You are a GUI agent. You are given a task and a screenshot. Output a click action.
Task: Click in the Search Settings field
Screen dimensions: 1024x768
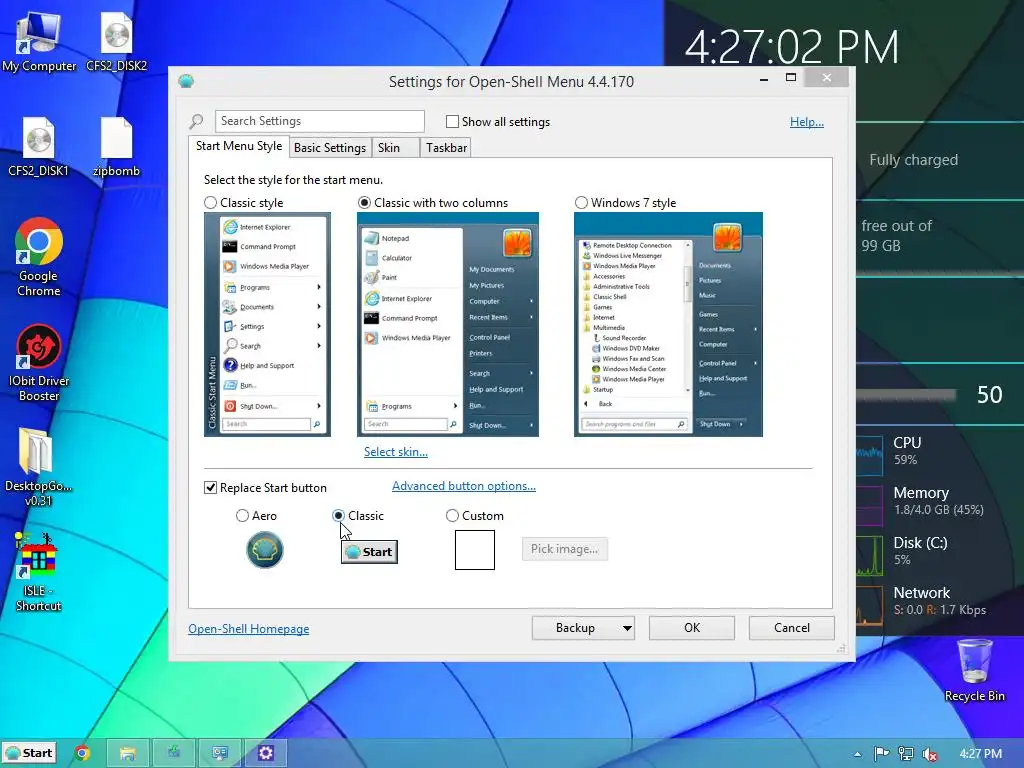[x=319, y=121]
